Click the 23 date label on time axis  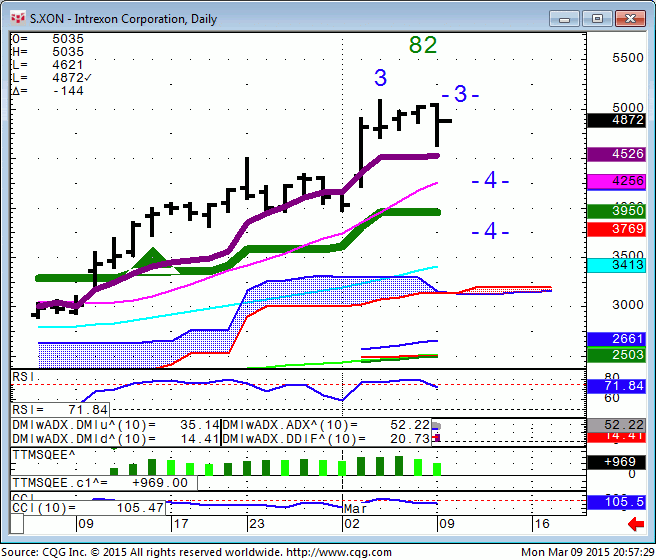coord(257,524)
